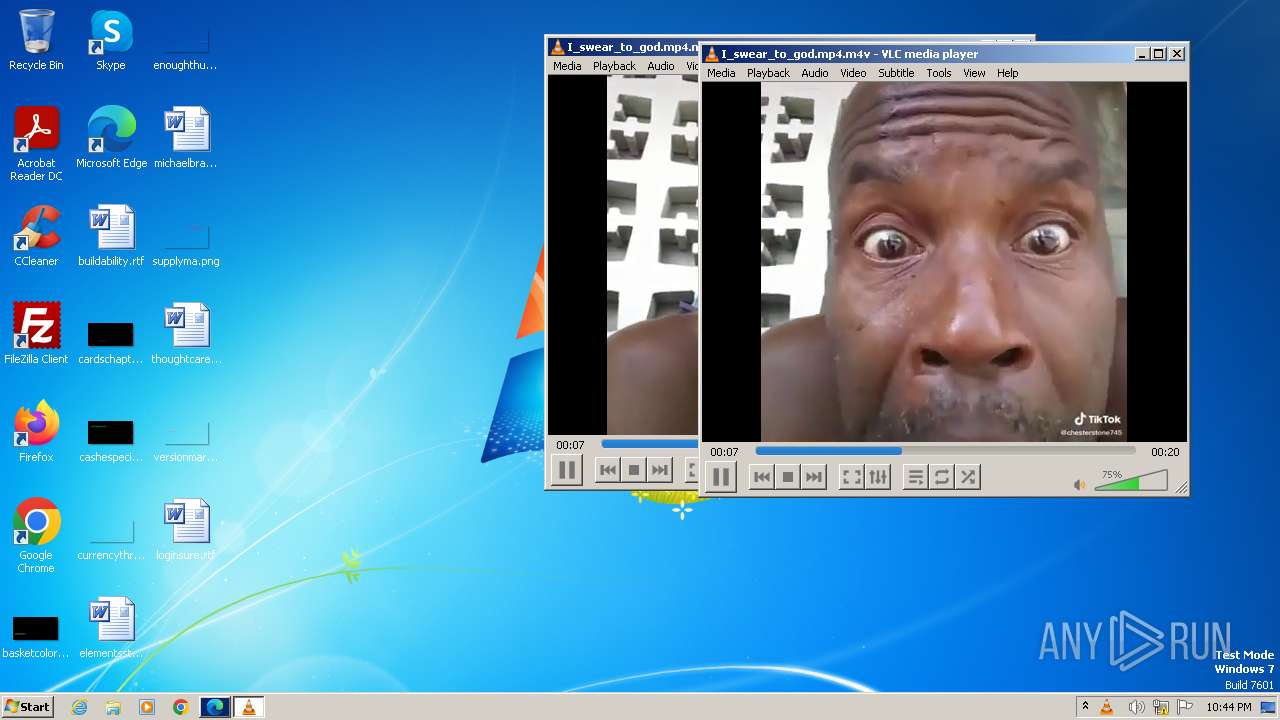Select the thoughtcare... Word document icon

pos(186,334)
